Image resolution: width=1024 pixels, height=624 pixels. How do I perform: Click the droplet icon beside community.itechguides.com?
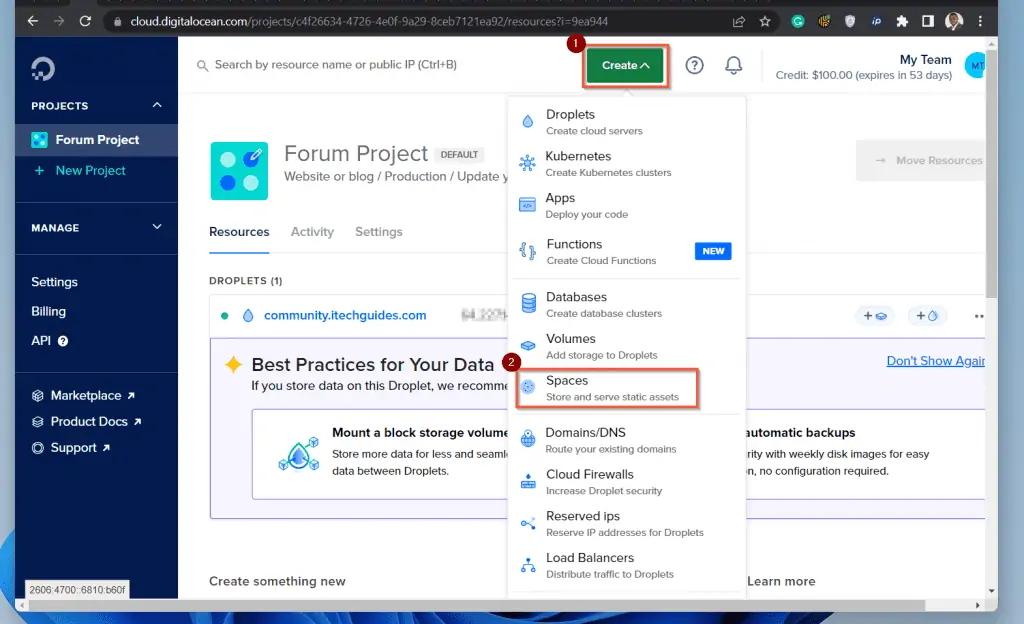[x=248, y=315]
